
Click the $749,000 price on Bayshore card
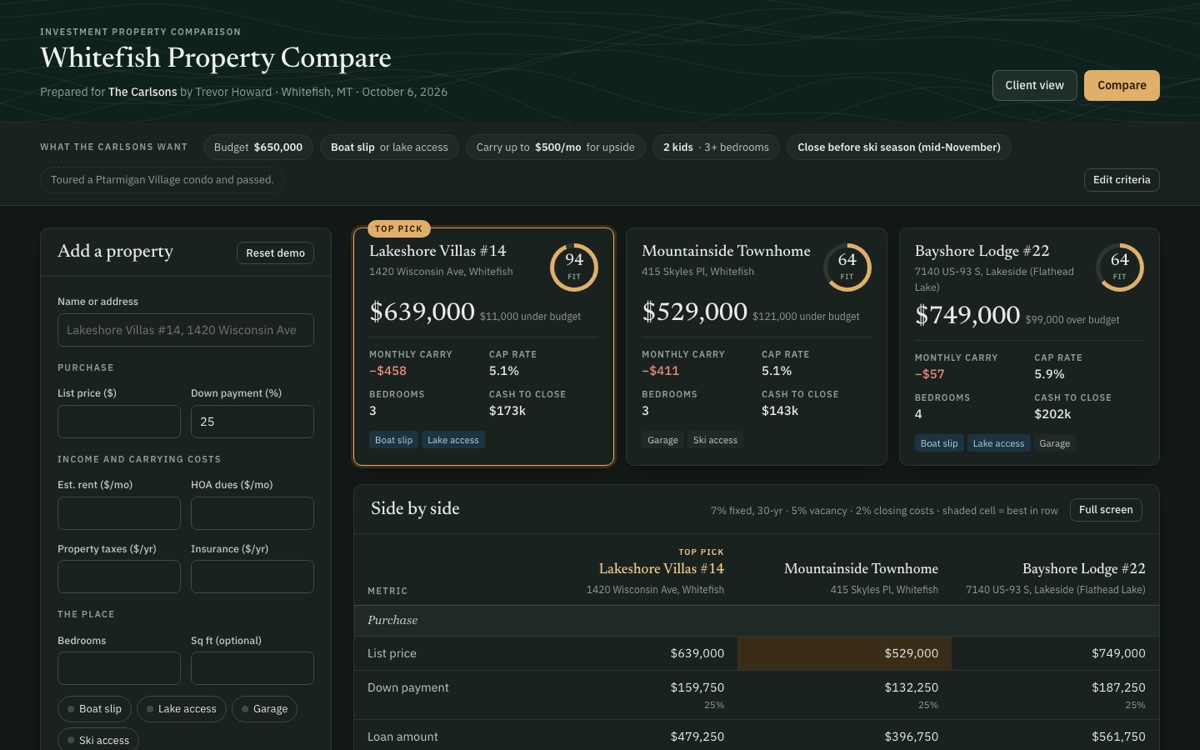(x=968, y=315)
